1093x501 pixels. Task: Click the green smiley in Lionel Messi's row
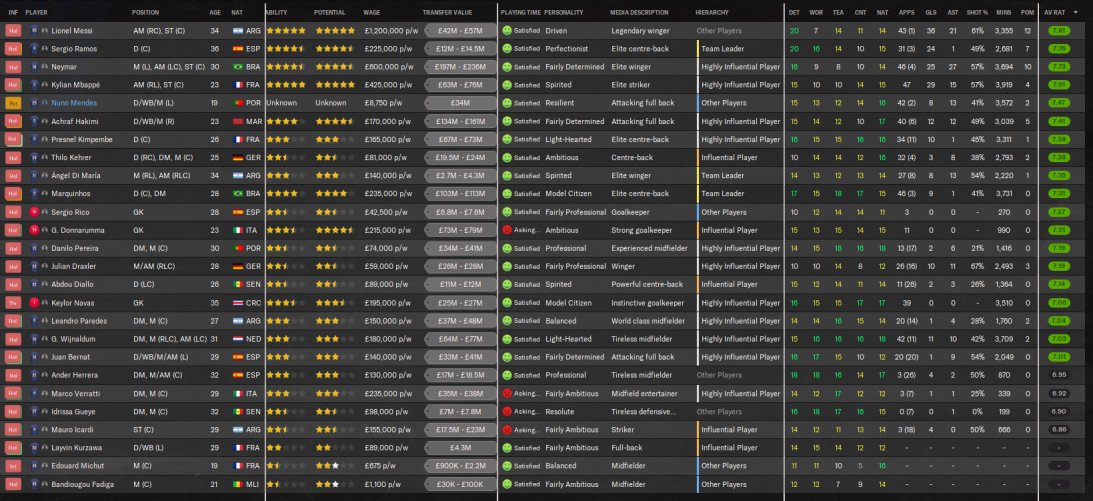pos(507,31)
